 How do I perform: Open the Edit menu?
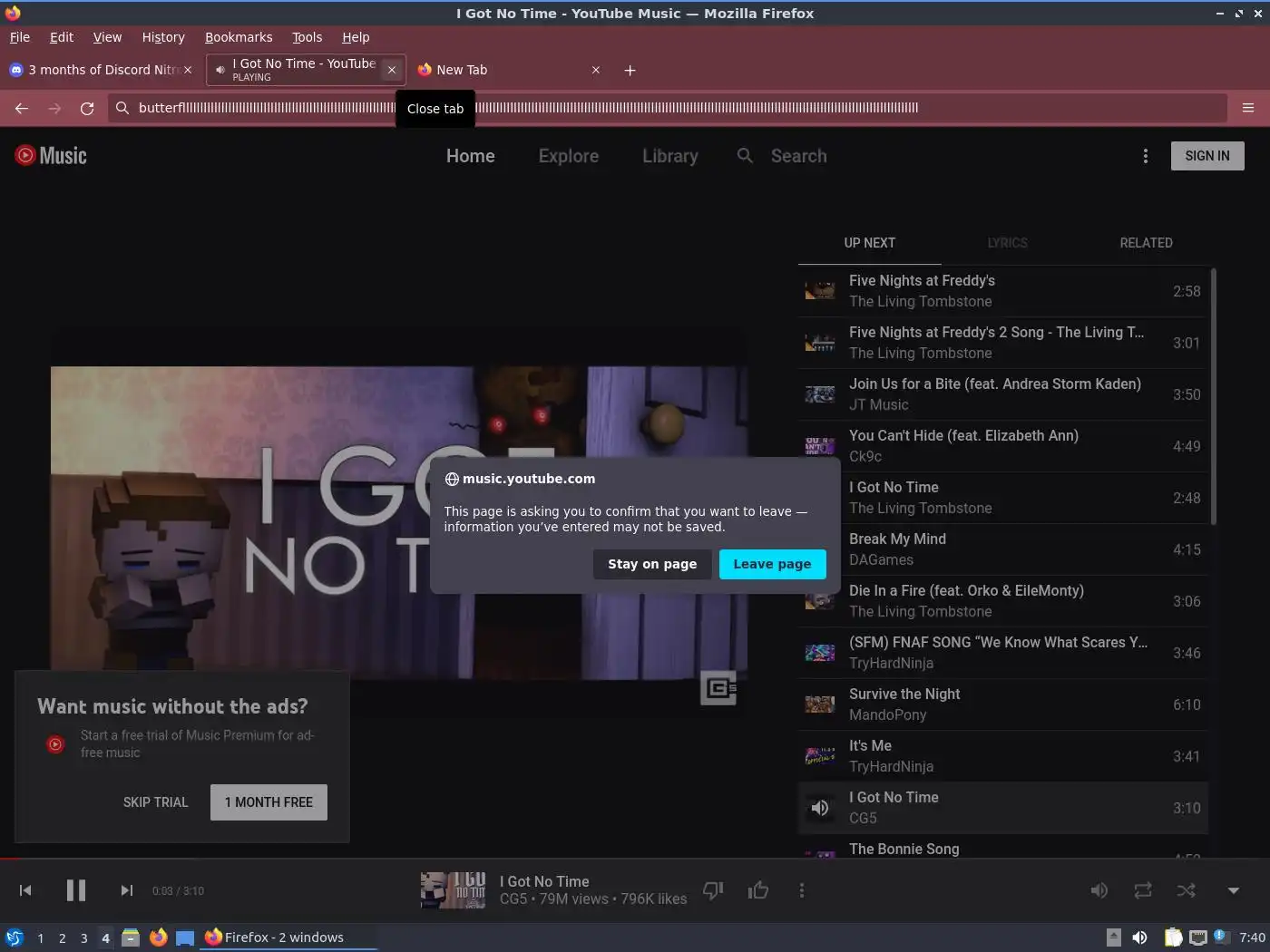(x=62, y=37)
